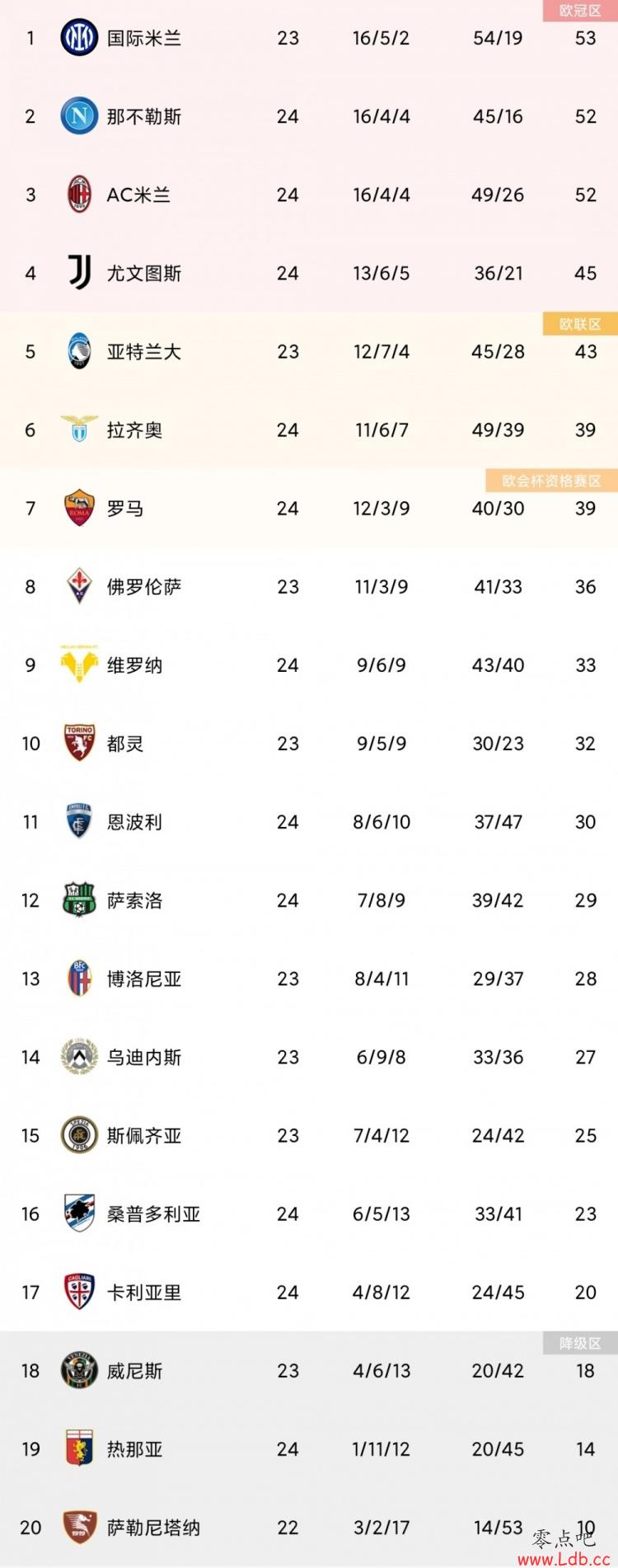Open team name 国际米兰
Image resolution: width=618 pixels, height=1568 pixels.
tap(144, 38)
